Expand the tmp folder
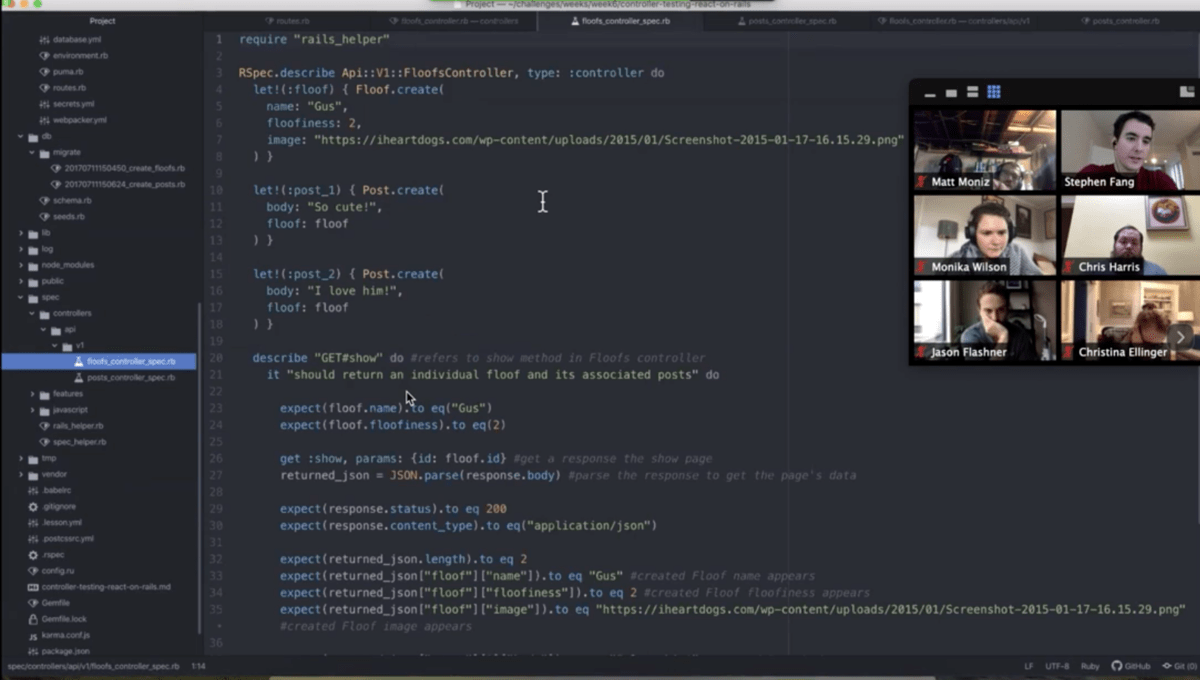The height and width of the screenshot is (680, 1200). point(20,458)
